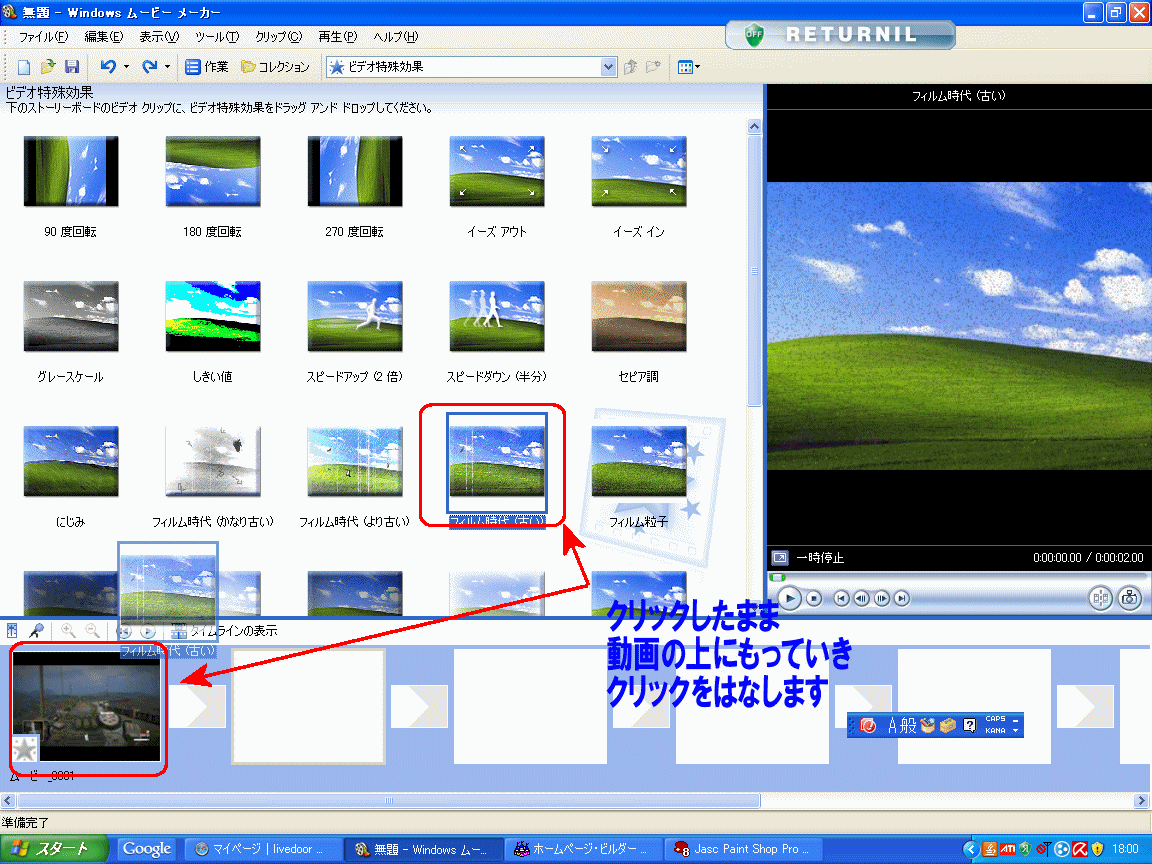The height and width of the screenshot is (864, 1152).
Task: Select the 180 度回転 effect thumbnail
Action: [212, 171]
